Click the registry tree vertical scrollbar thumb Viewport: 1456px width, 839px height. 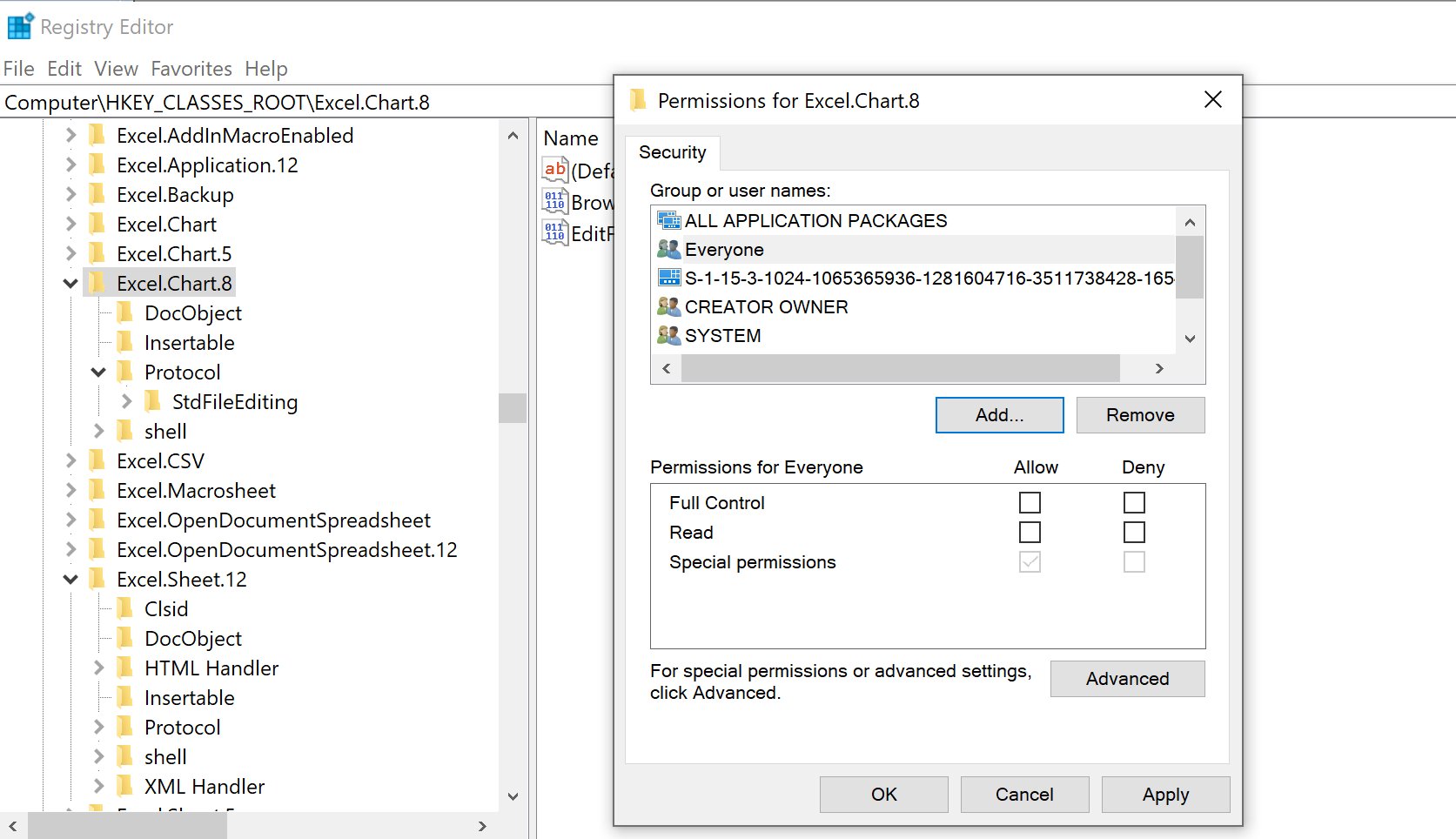pyautogui.click(x=513, y=408)
